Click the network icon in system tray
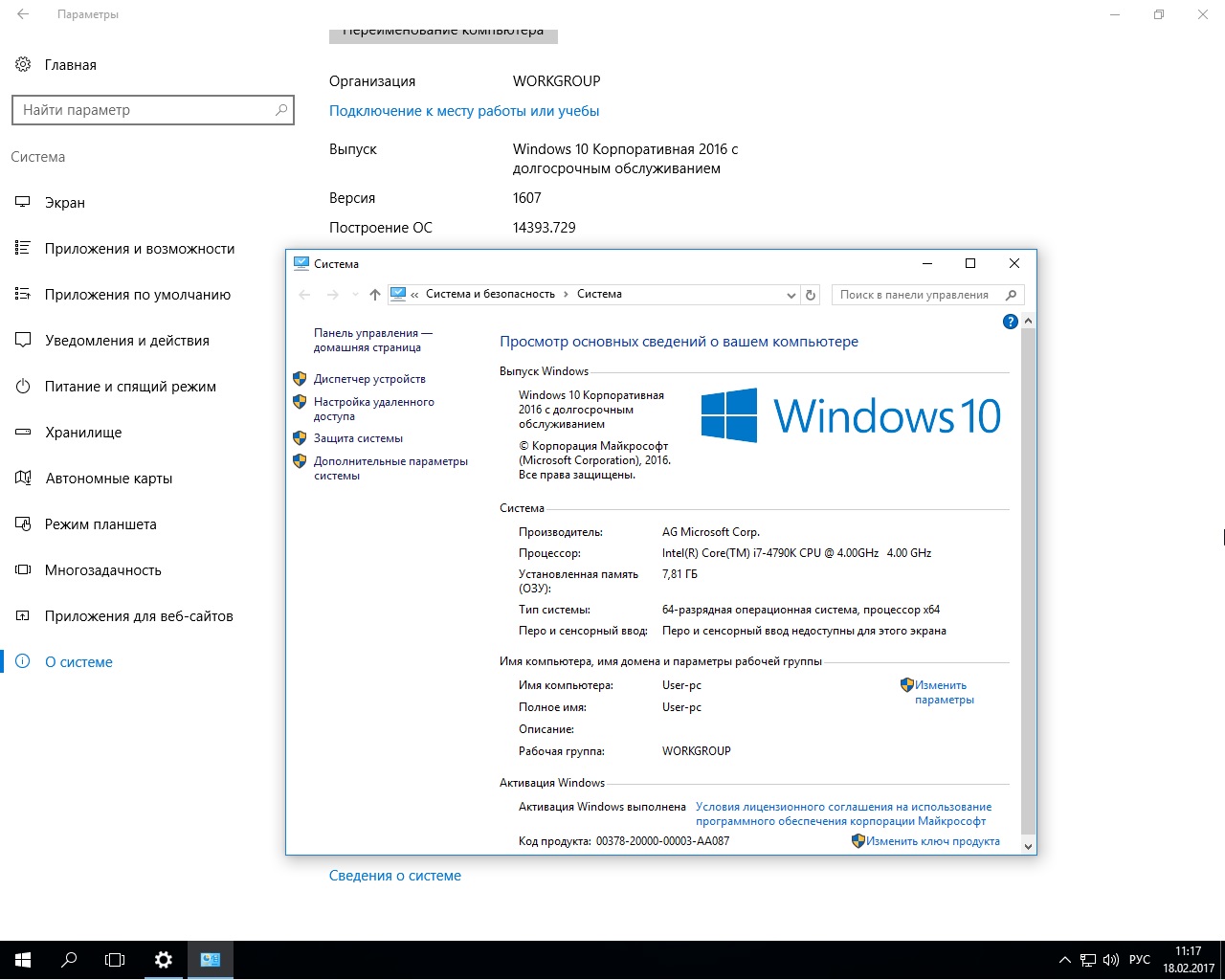The height and width of the screenshot is (980, 1225). pos(1088,960)
